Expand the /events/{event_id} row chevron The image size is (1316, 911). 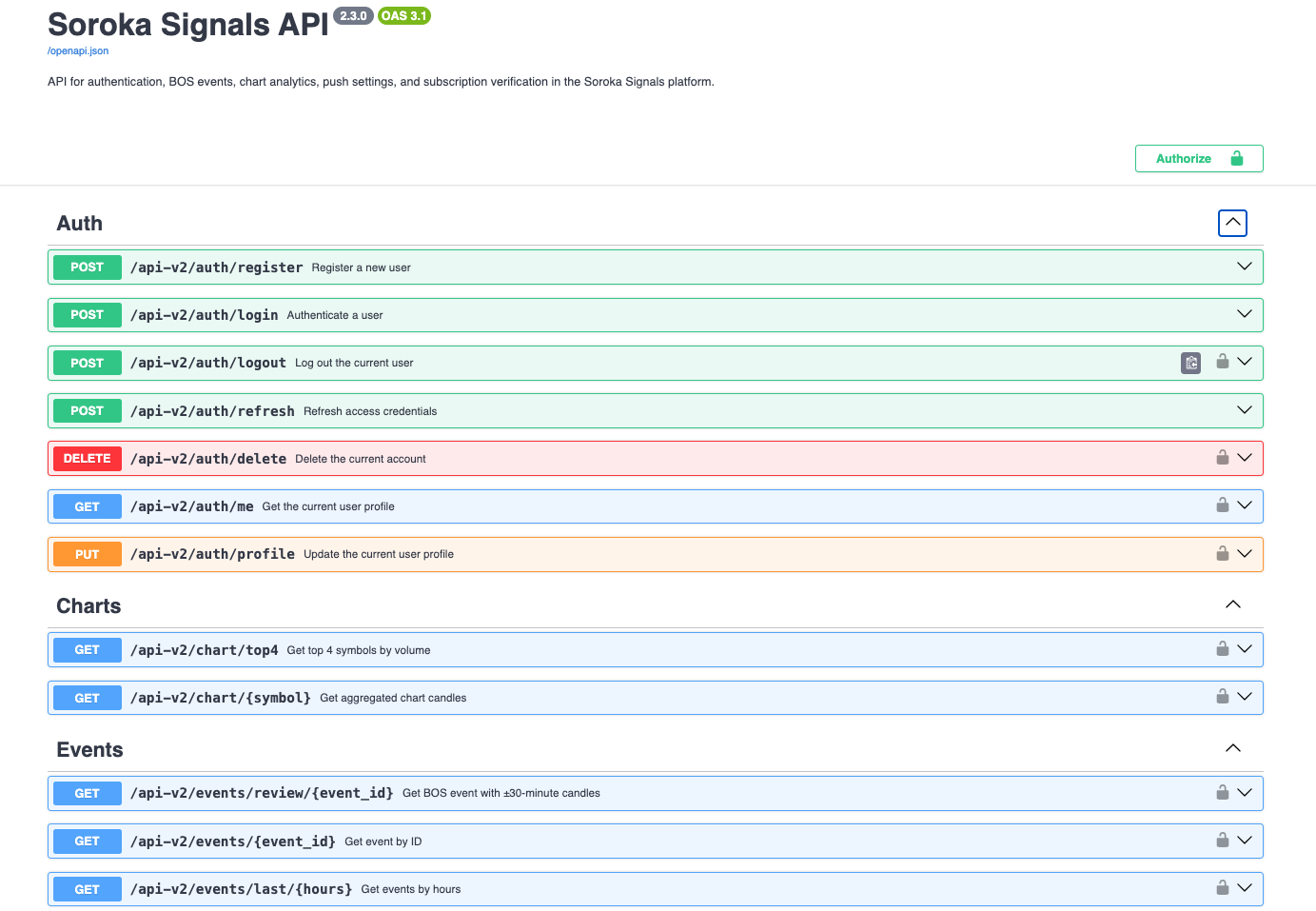pos(1244,841)
